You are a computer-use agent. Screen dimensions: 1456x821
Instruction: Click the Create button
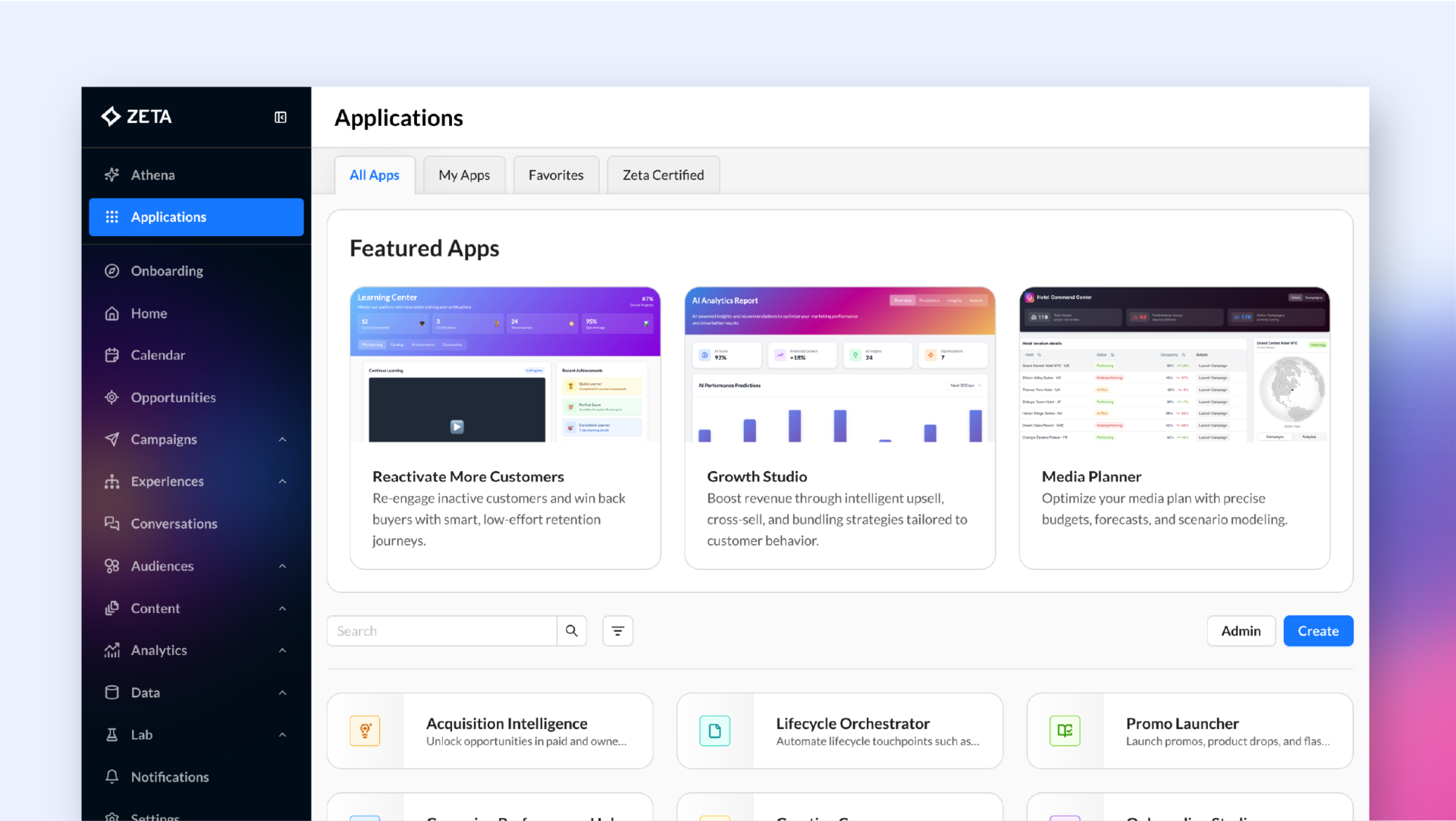point(1317,631)
